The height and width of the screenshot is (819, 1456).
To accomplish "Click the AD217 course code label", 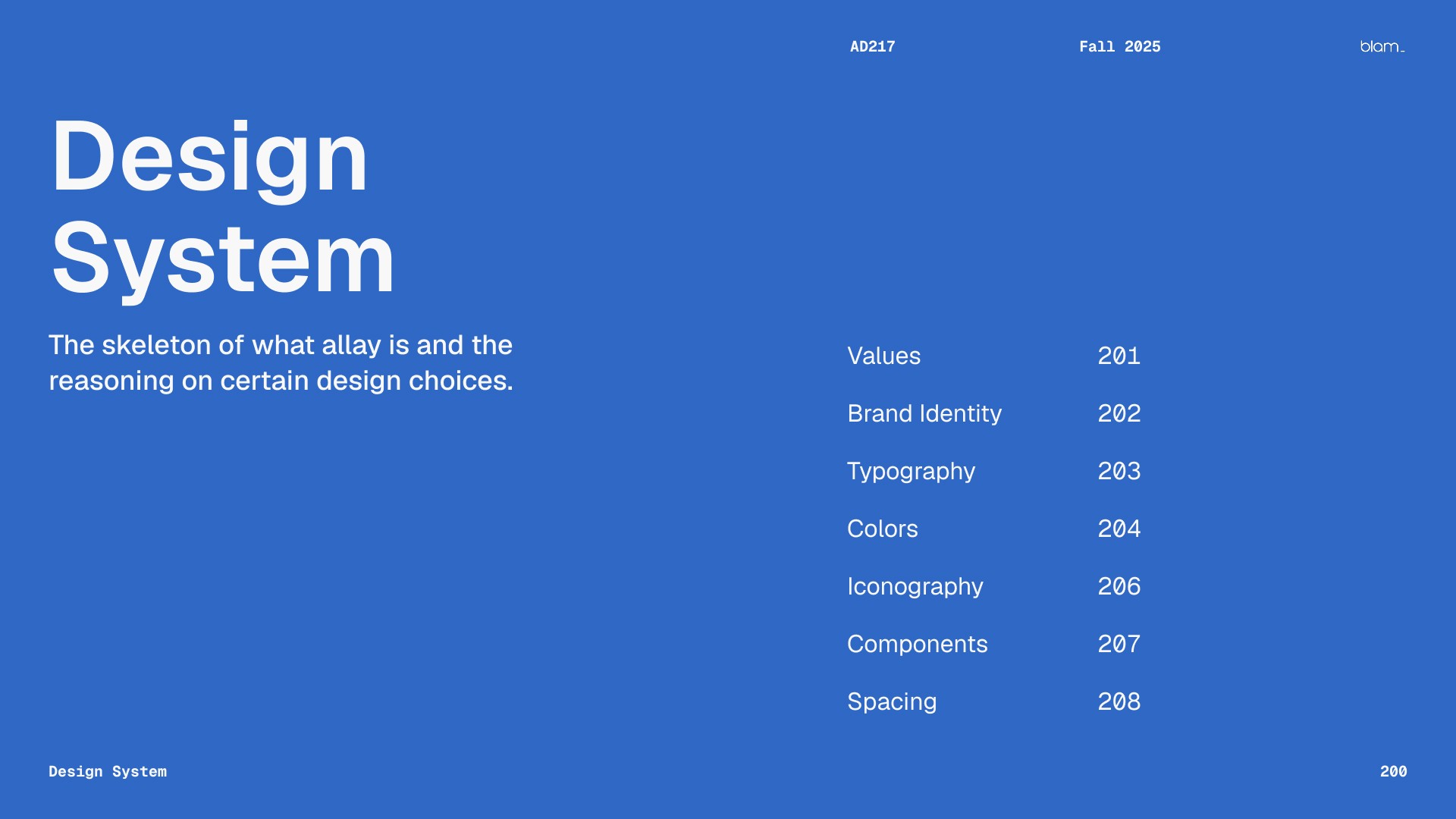I will pos(872,47).
